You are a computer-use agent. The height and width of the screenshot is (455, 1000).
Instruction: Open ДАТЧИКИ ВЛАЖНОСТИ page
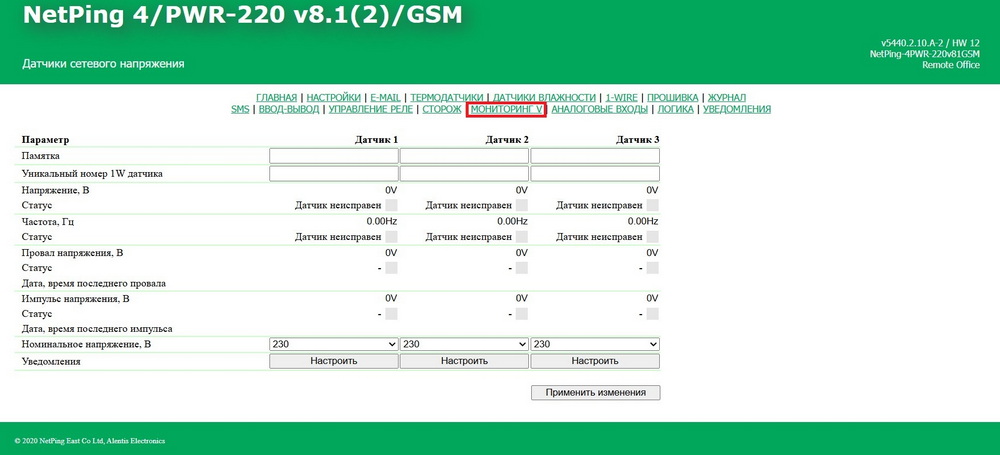[544, 97]
